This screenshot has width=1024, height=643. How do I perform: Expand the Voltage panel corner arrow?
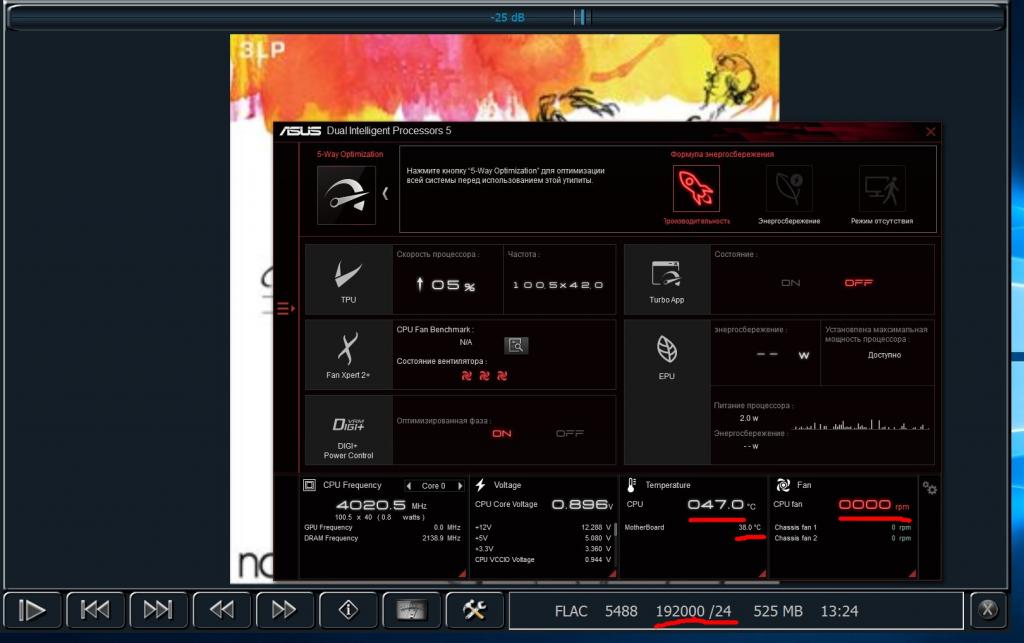click(613, 573)
